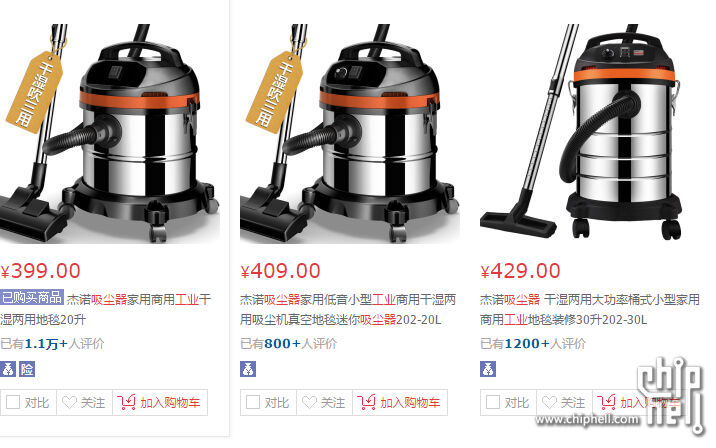Viewport: 716px width, 448px height.
Task: Check the 对比 box for the ¥399.00 vacuum
Action: click(x=13, y=402)
